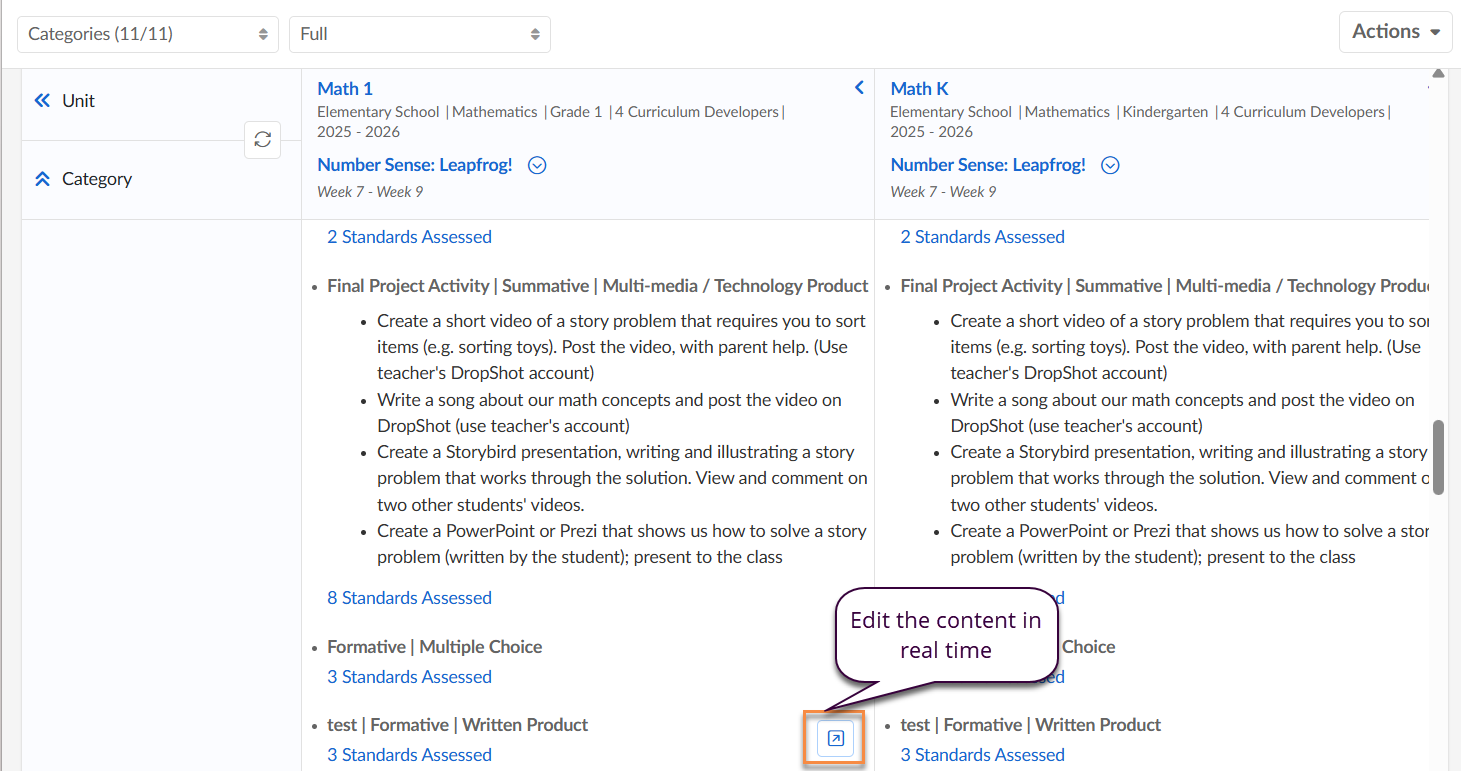Image resolution: width=1461 pixels, height=771 pixels.
Task: Open the Categories (11/11) dropdown
Action: (x=147, y=34)
